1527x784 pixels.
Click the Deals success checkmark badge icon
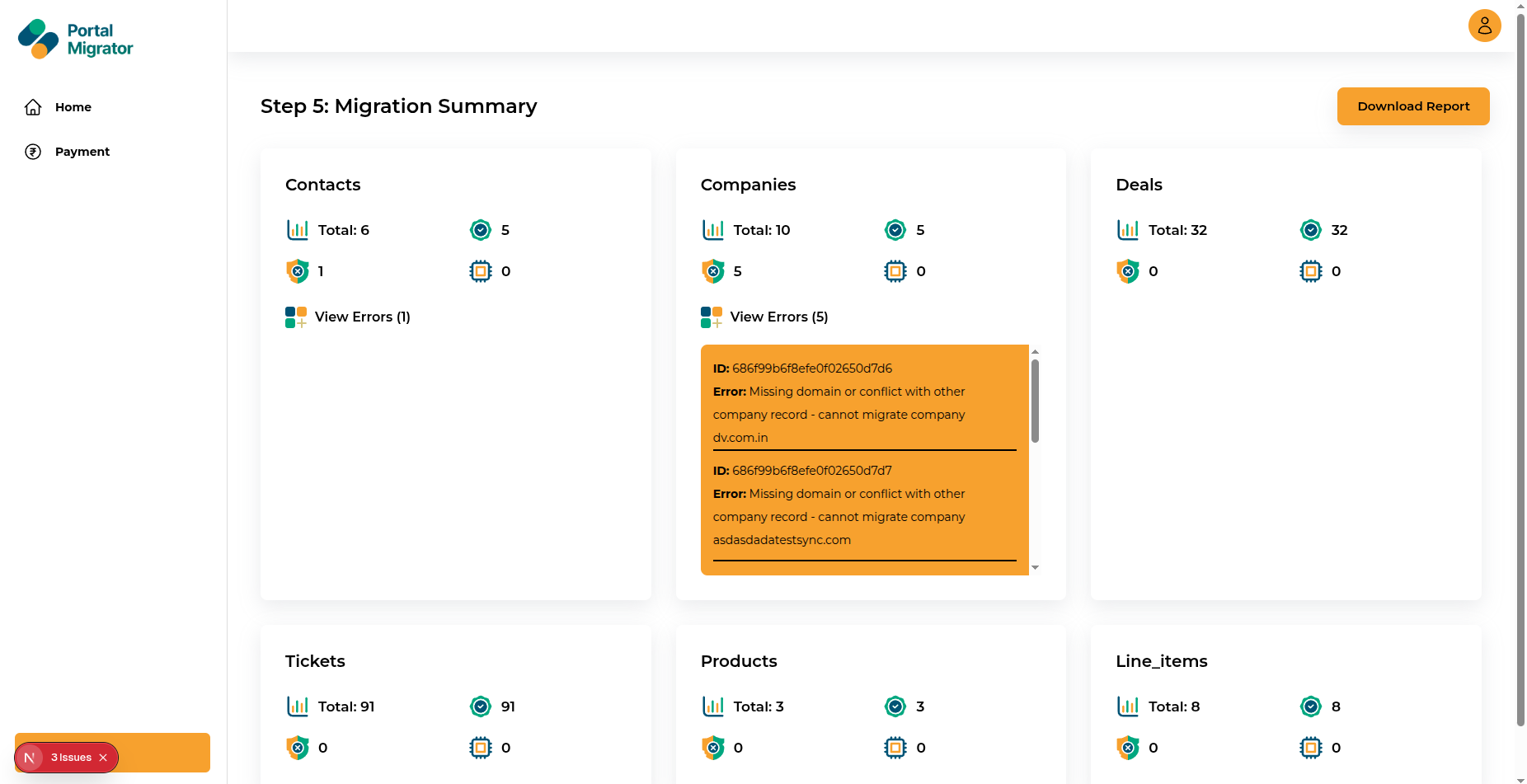(1310, 230)
